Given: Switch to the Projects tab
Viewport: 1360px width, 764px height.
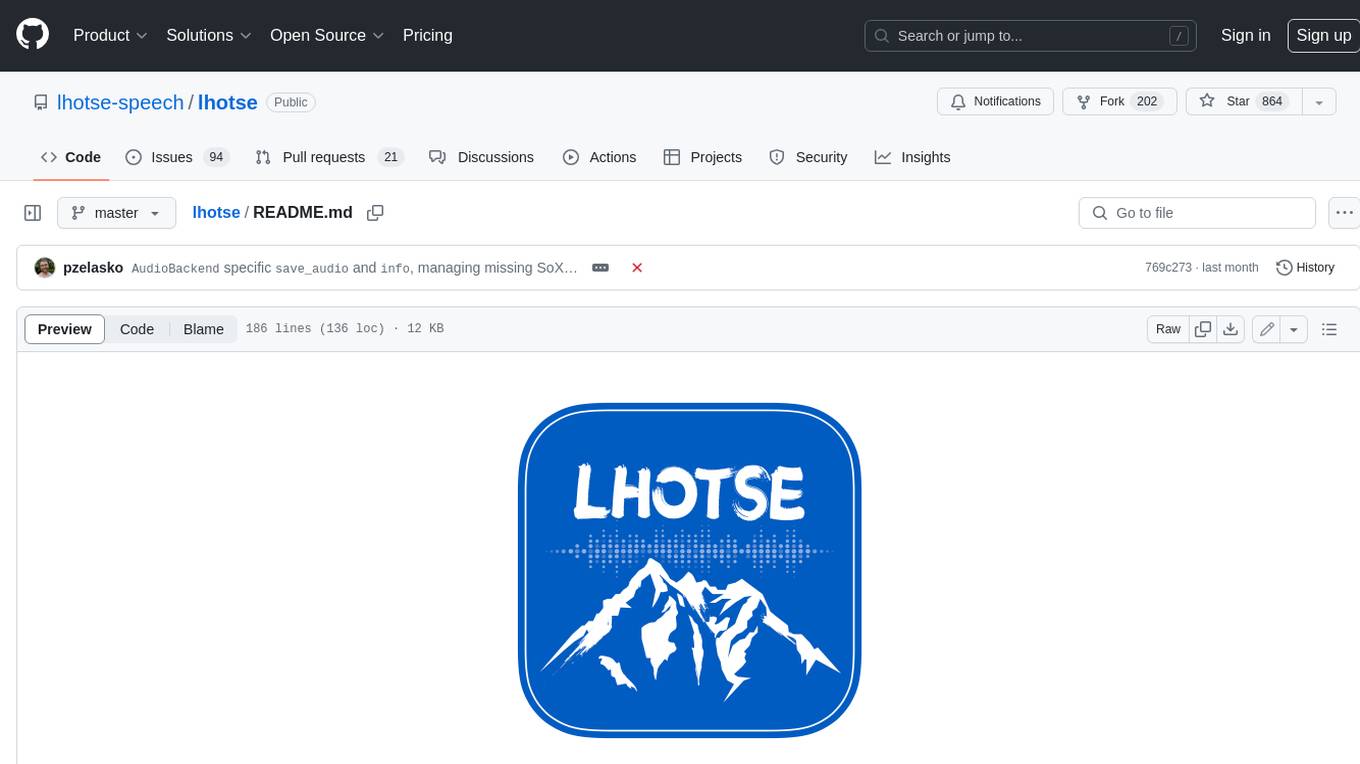Looking at the screenshot, I should click(x=702, y=157).
